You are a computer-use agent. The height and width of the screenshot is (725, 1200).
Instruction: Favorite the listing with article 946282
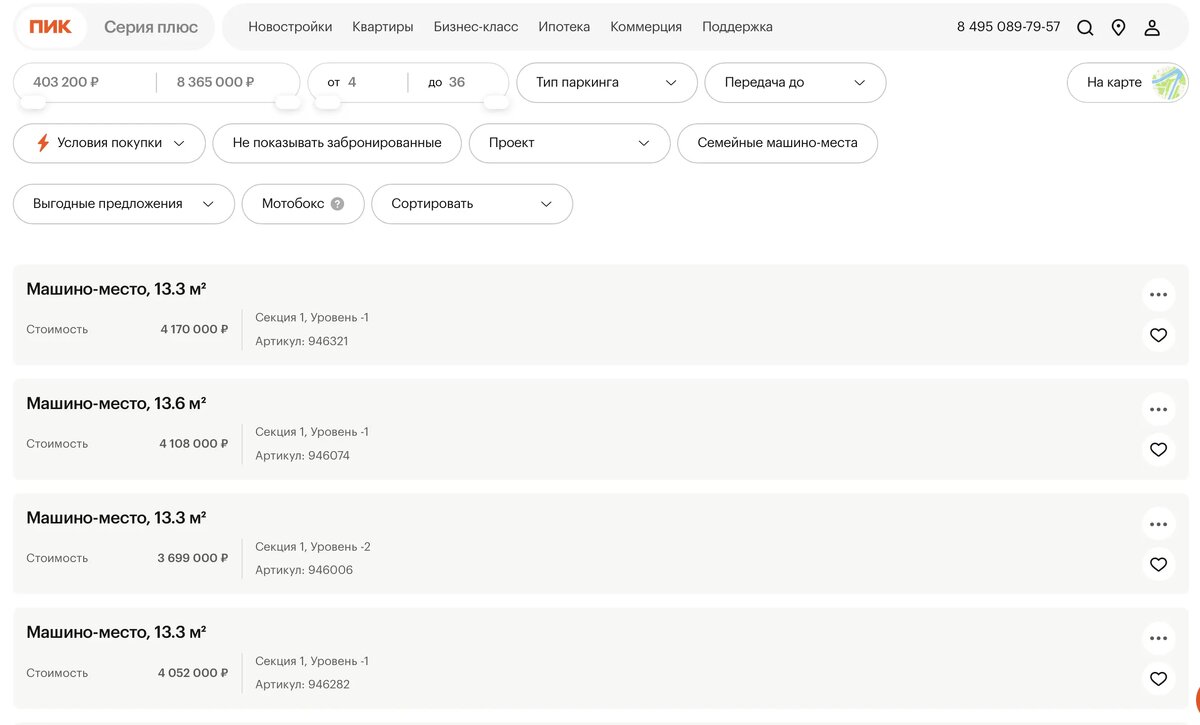tap(1158, 679)
